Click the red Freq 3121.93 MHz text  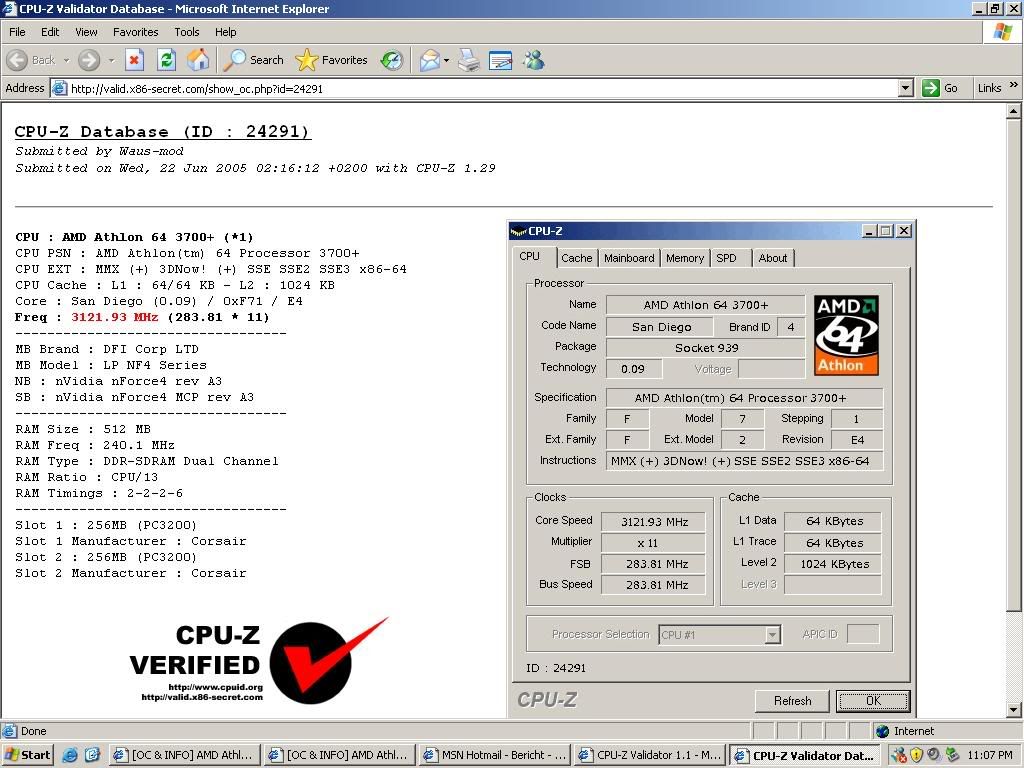click(x=114, y=317)
